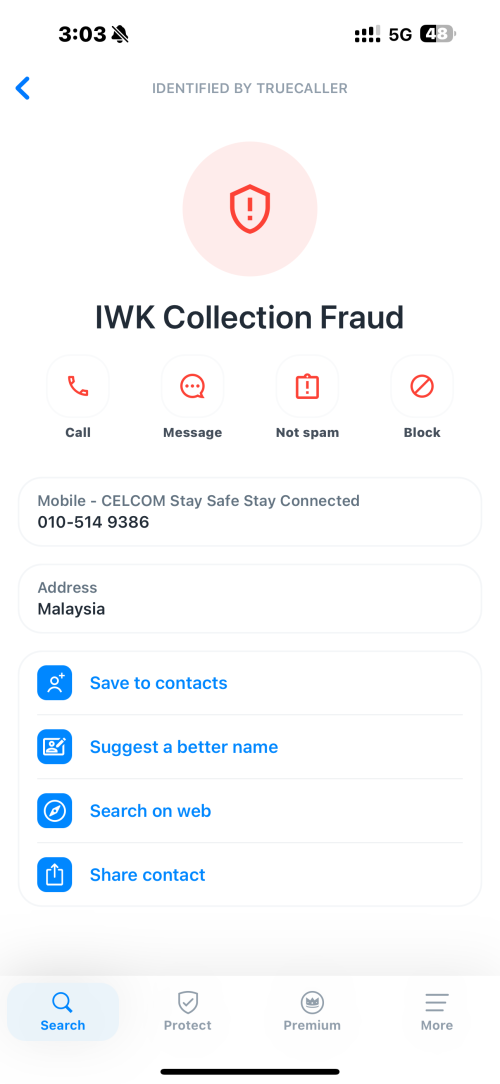Tap the IWK Collection Fraud name heading
Image resolution: width=500 pixels, height=1084 pixels.
pos(250,317)
